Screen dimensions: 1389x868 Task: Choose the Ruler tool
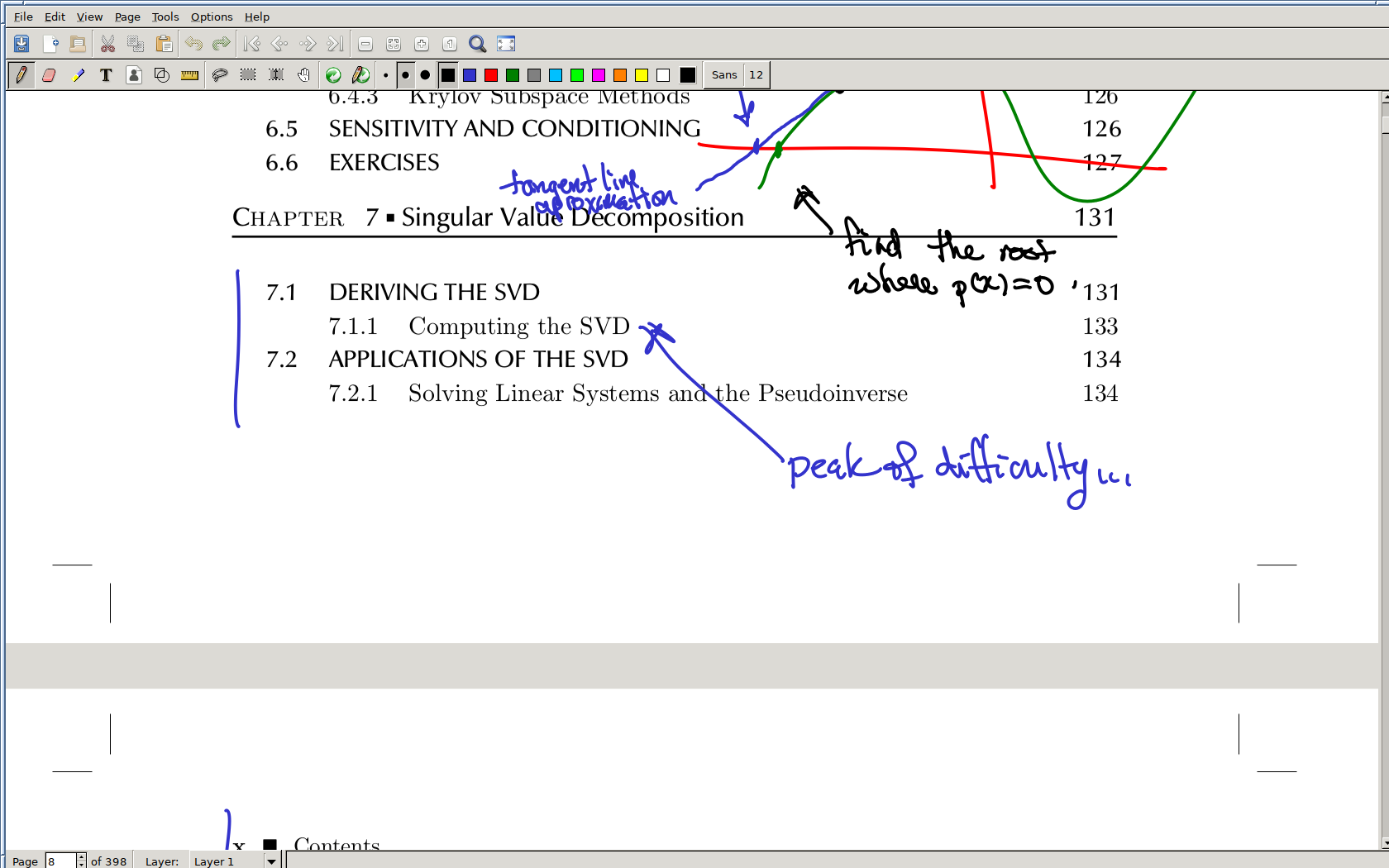189,75
